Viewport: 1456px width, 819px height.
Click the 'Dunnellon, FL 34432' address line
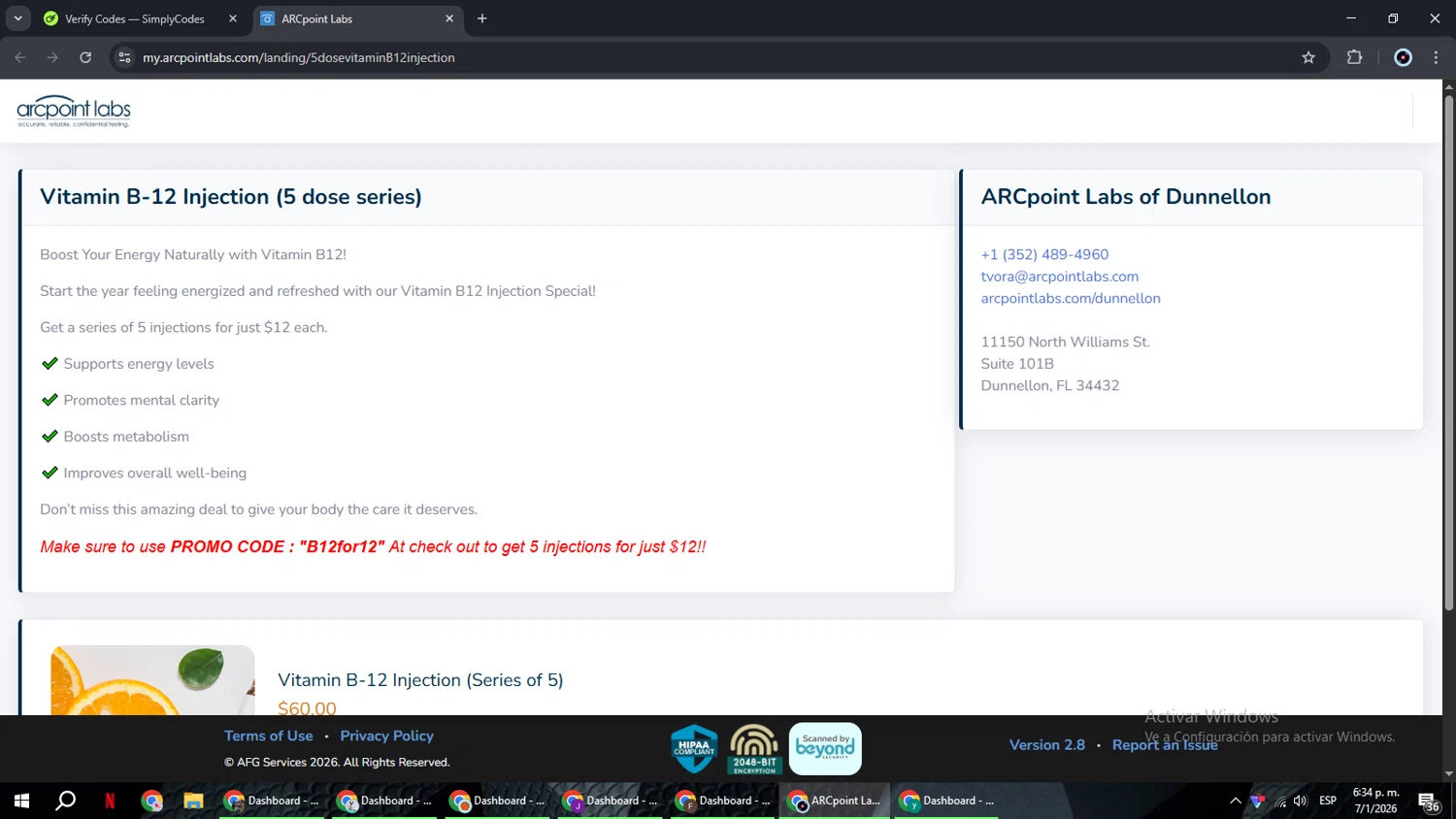(1050, 385)
